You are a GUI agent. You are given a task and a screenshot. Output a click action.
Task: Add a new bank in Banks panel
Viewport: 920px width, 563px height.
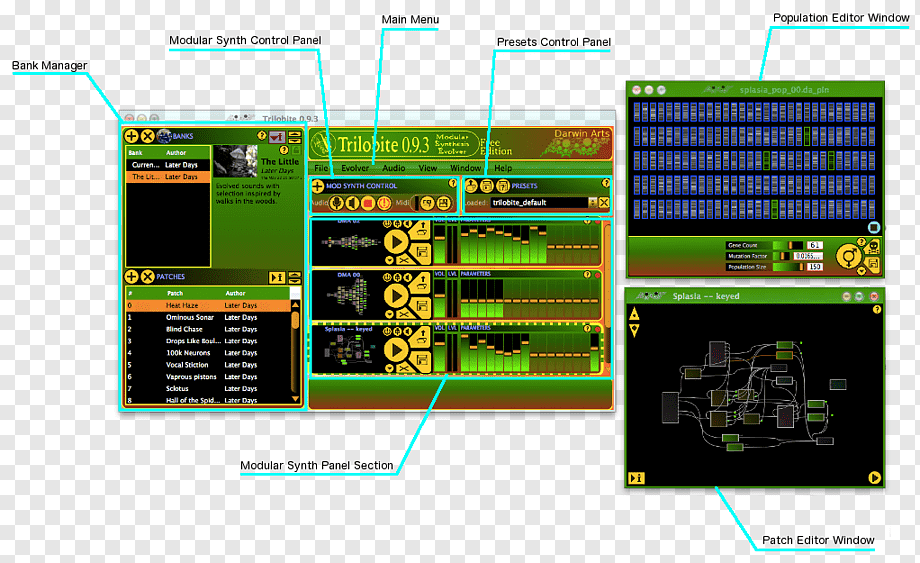pos(131,136)
